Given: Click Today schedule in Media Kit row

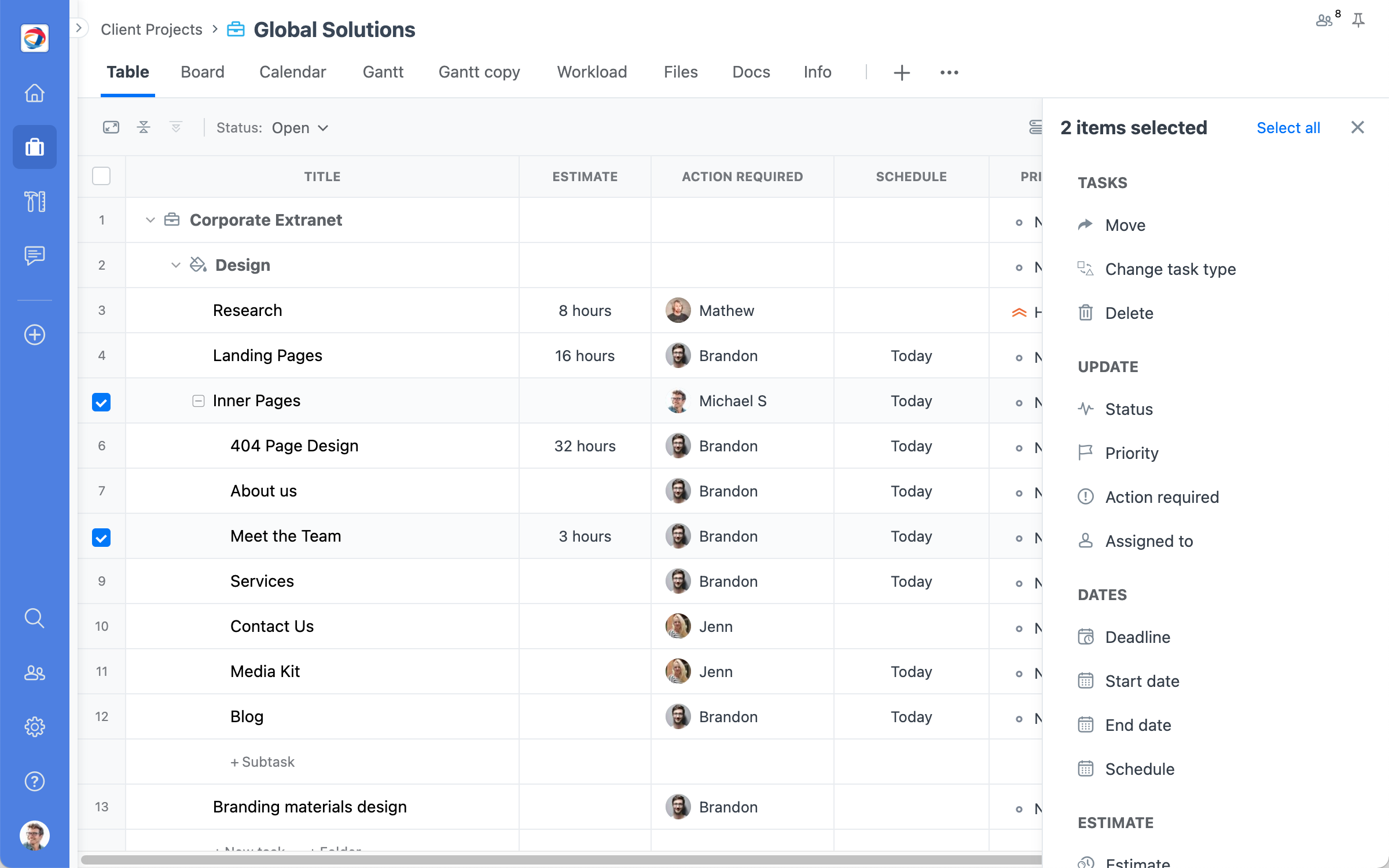Looking at the screenshot, I should coord(911,671).
